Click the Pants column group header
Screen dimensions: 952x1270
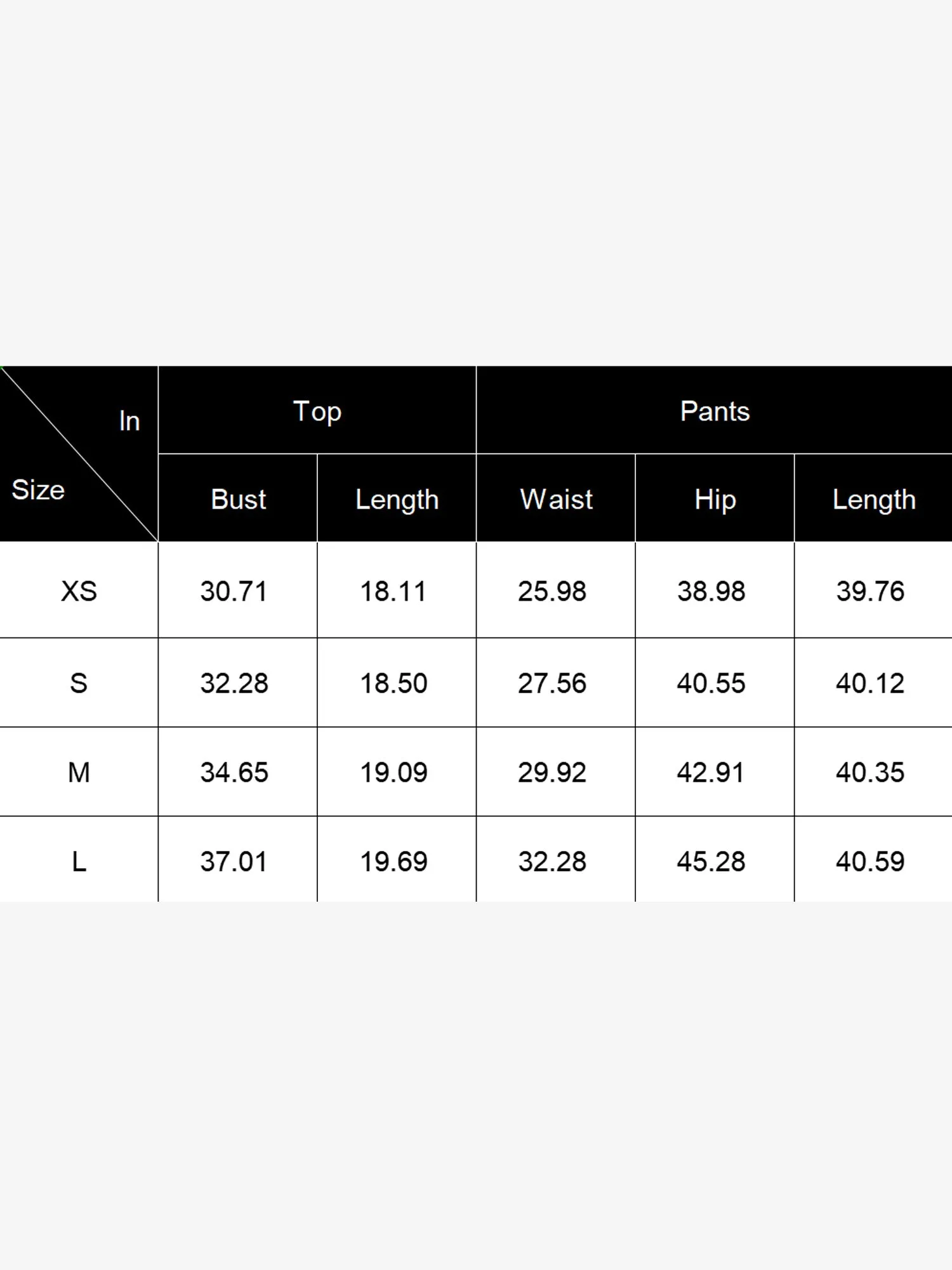pyautogui.click(x=715, y=411)
